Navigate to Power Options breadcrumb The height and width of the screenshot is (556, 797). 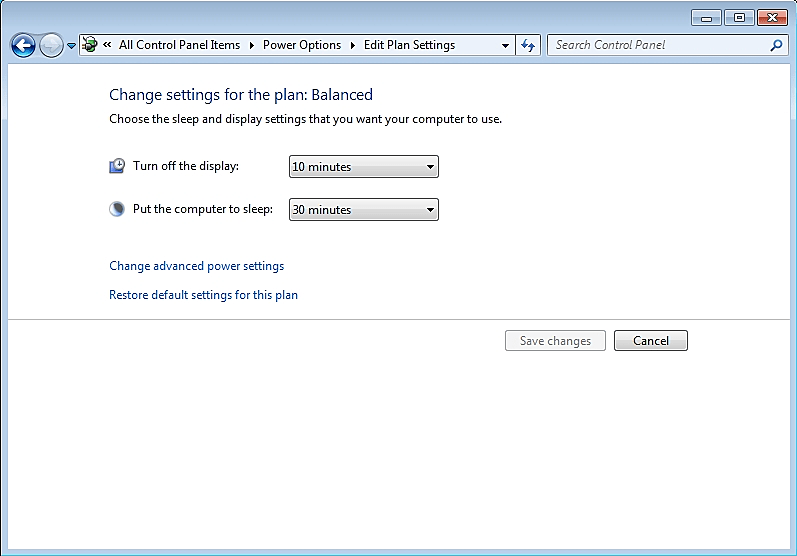pos(301,45)
